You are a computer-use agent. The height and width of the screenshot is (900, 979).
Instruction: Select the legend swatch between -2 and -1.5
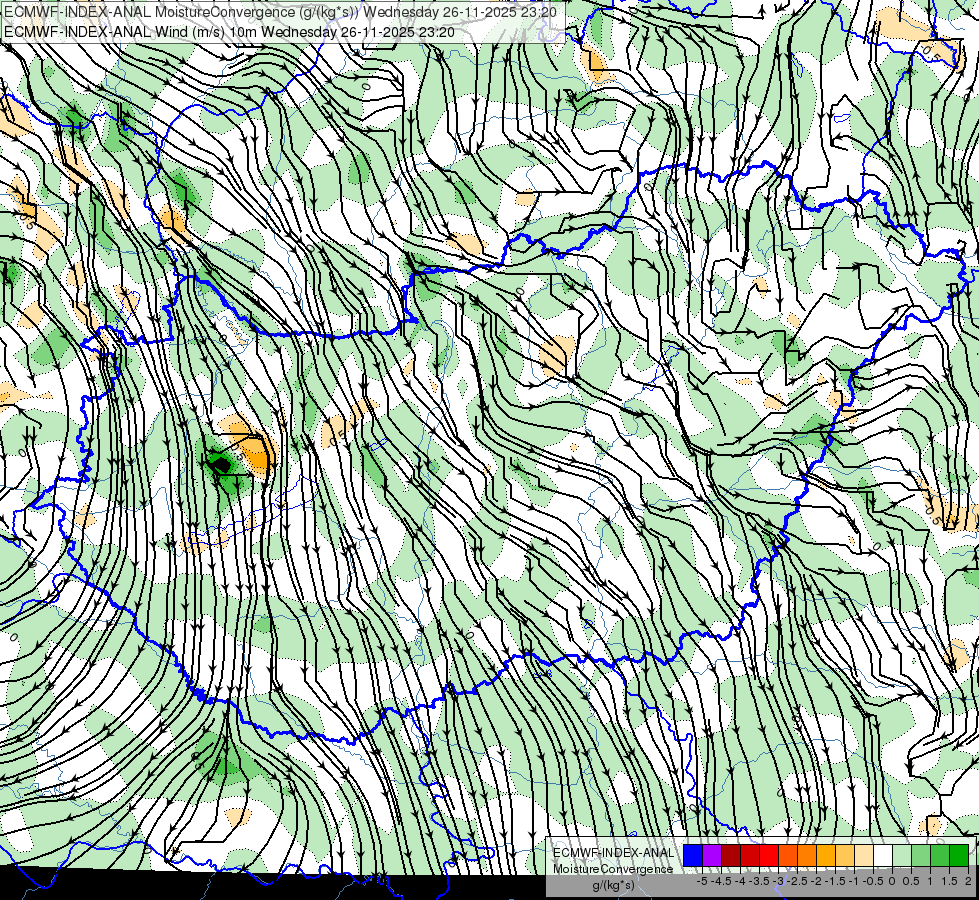826,855
